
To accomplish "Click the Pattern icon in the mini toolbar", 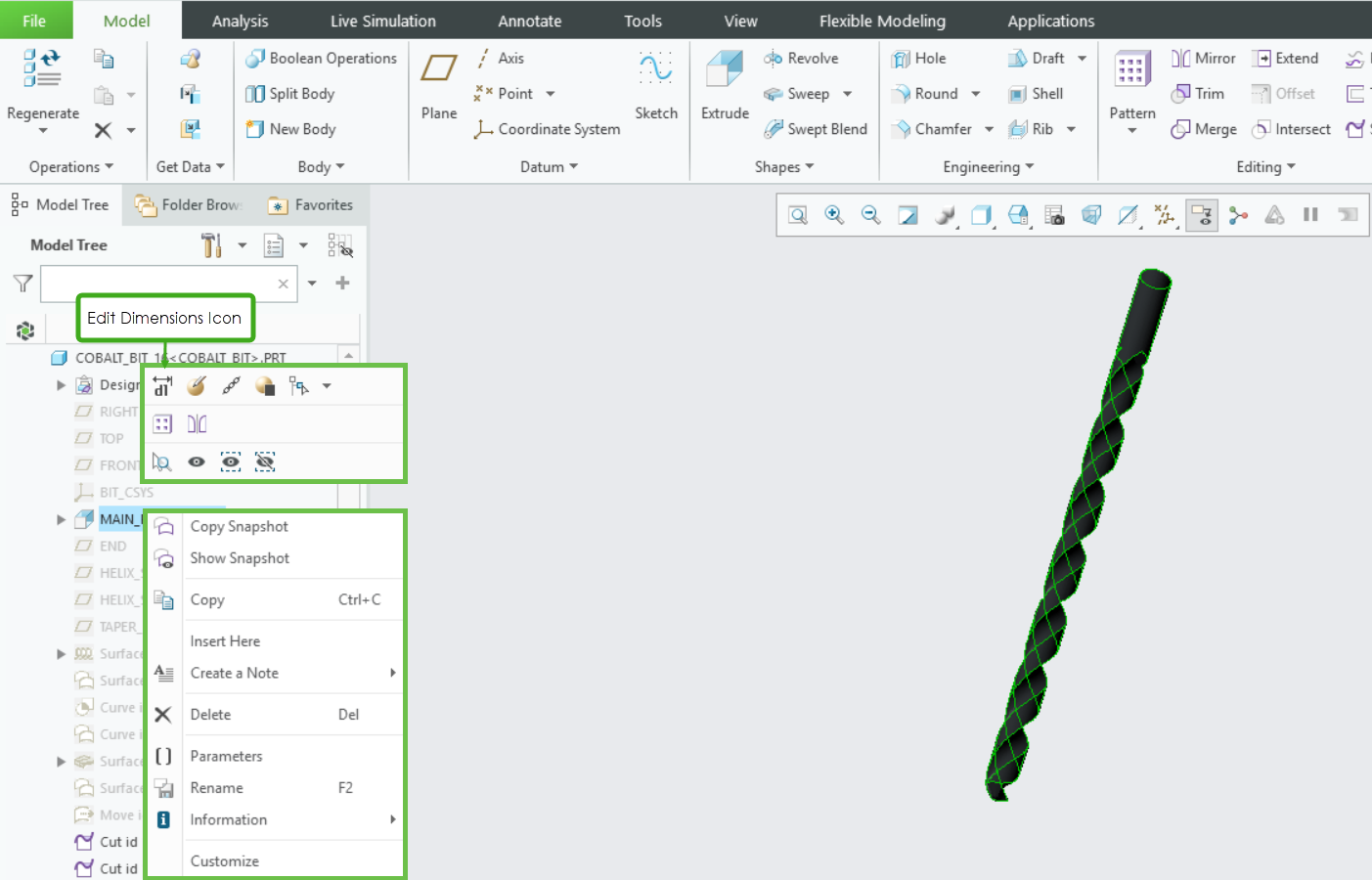I will (x=162, y=423).
